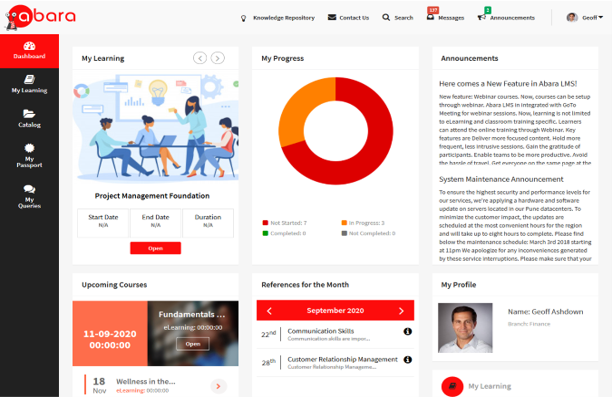
Task: Open the Wellness in the... course arrow
Action: (x=218, y=386)
